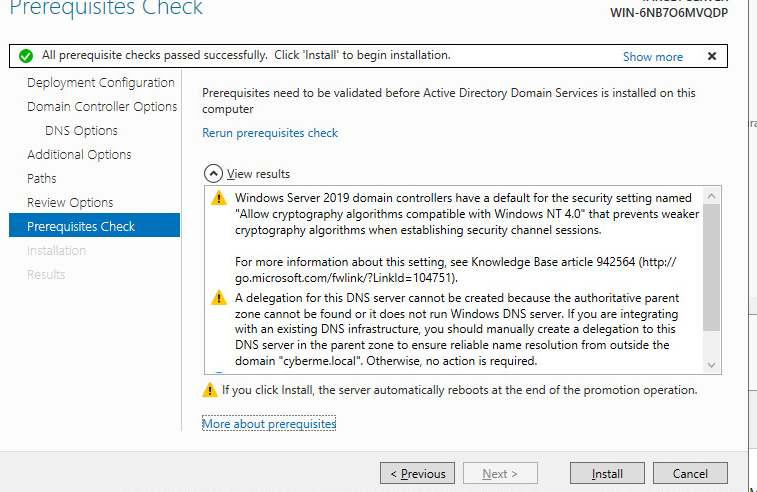Switch to the Paths page
Image resolution: width=757 pixels, height=492 pixels.
(x=42, y=179)
